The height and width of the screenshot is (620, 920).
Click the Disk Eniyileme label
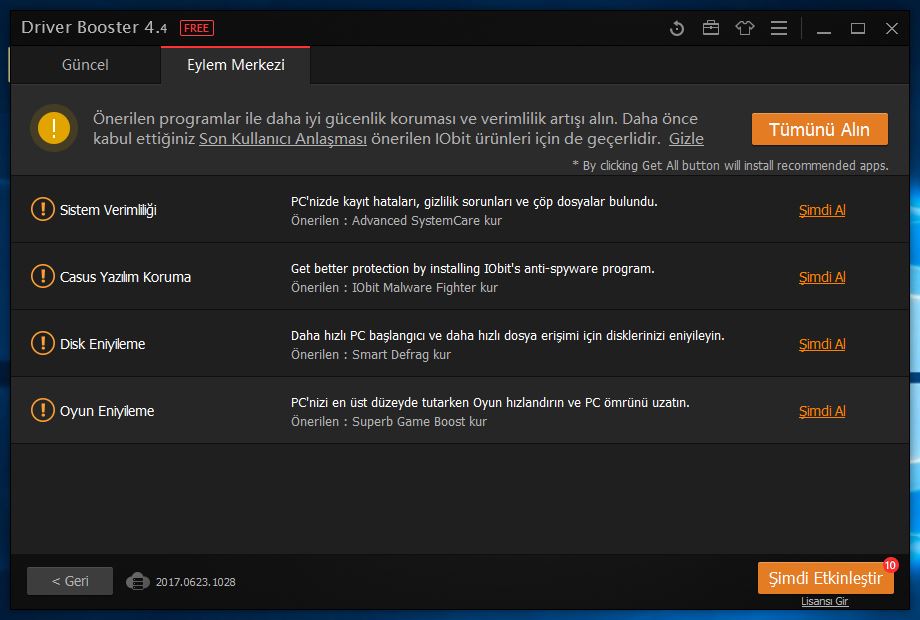(x=102, y=344)
